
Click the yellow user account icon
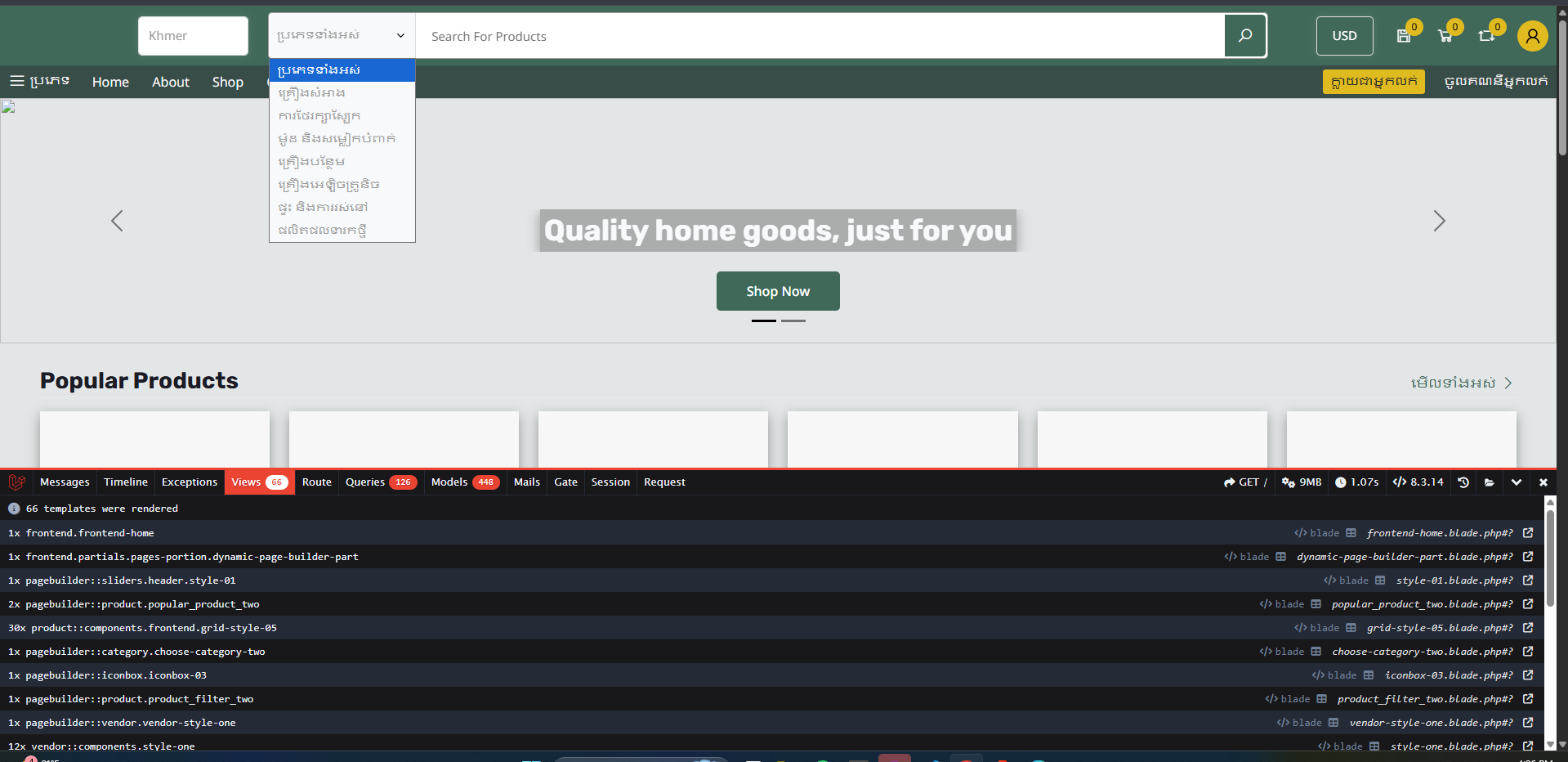(1532, 36)
